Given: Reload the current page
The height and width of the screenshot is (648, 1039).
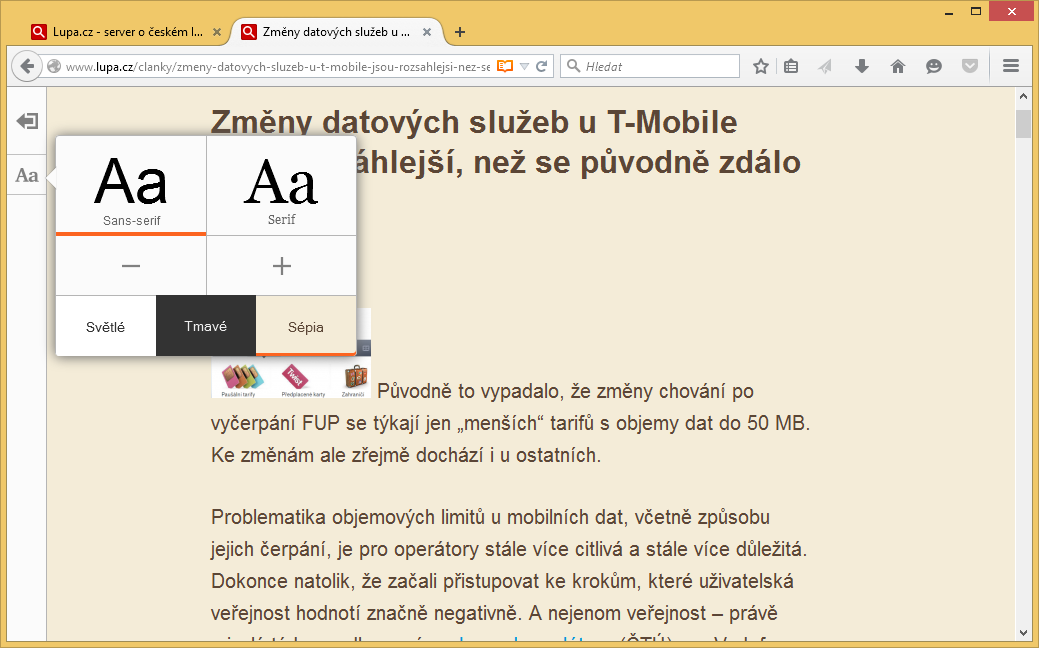Looking at the screenshot, I should [x=542, y=66].
